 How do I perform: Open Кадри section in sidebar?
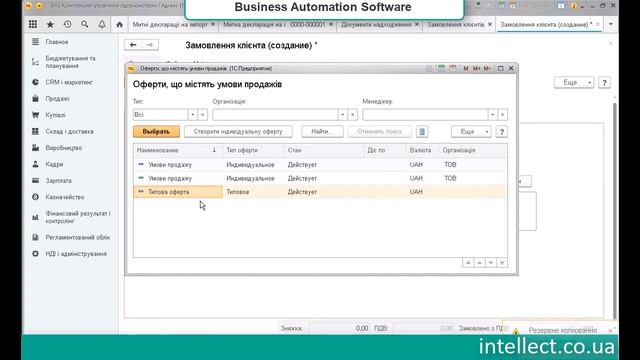pyautogui.click(x=54, y=164)
